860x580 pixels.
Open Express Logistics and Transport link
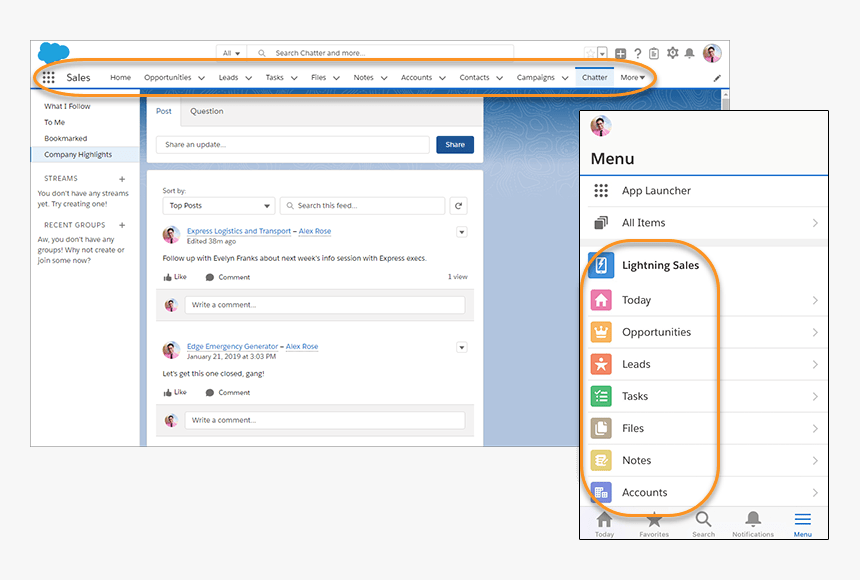tap(239, 231)
